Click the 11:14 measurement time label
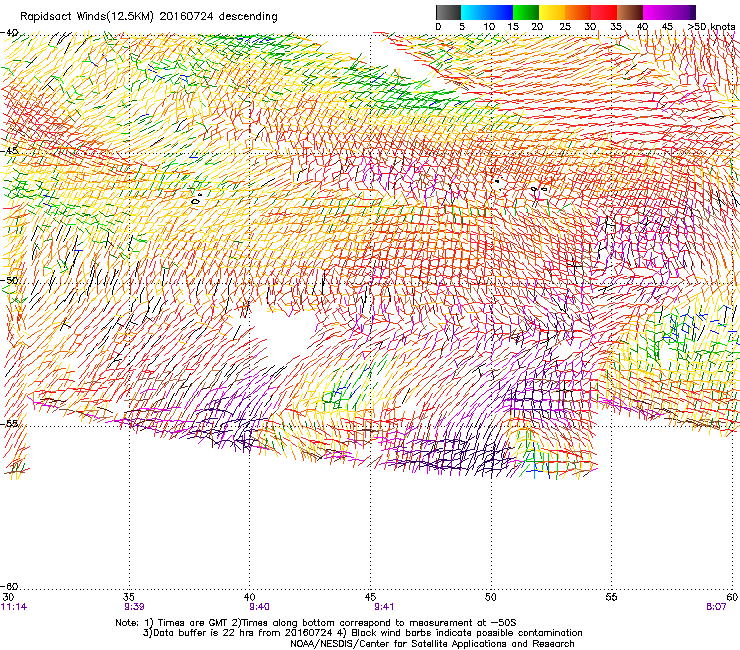The image size is (740, 650). 14,607
